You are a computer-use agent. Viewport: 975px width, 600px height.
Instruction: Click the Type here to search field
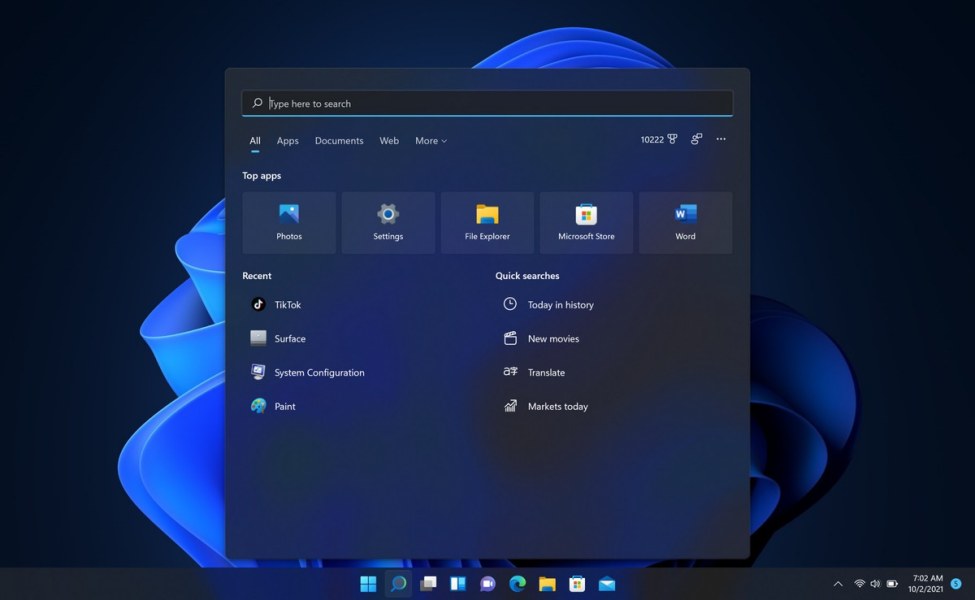487,104
